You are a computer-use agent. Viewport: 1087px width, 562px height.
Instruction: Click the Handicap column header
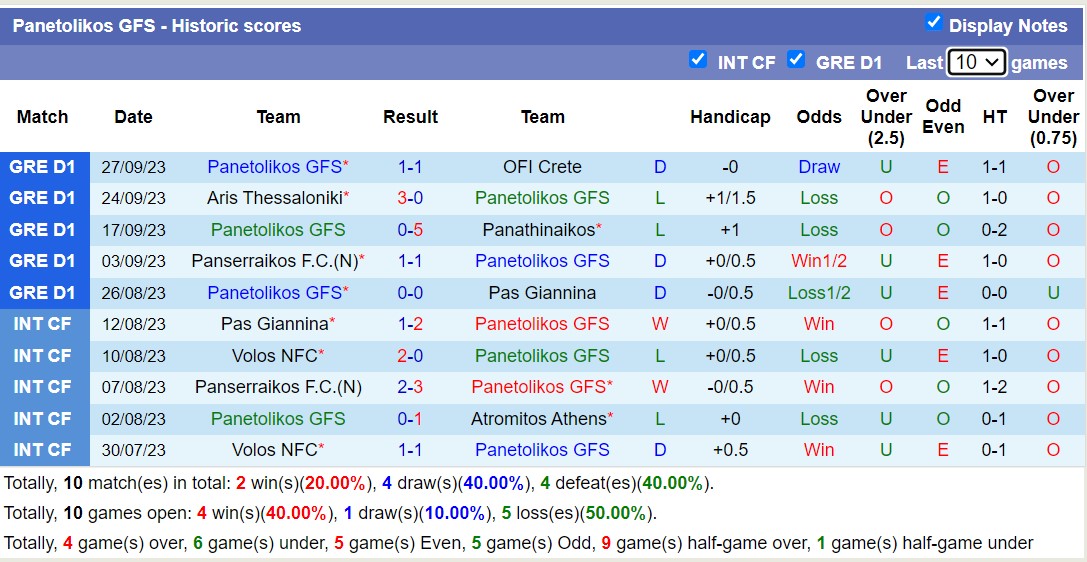(x=730, y=117)
